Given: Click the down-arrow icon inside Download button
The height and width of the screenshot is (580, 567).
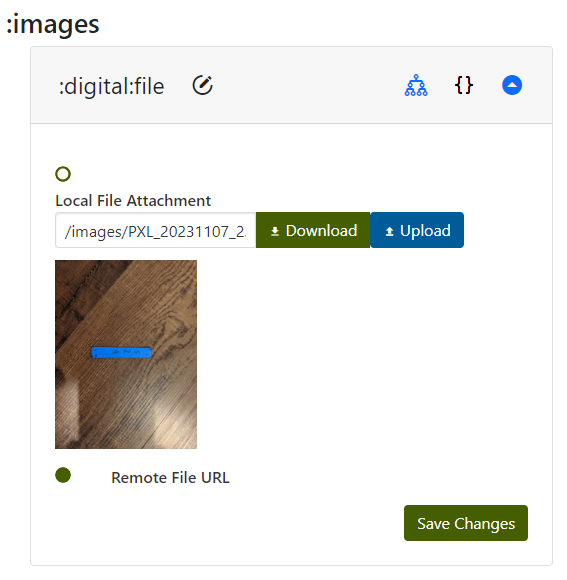Looking at the screenshot, I should click(x=275, y=231).
